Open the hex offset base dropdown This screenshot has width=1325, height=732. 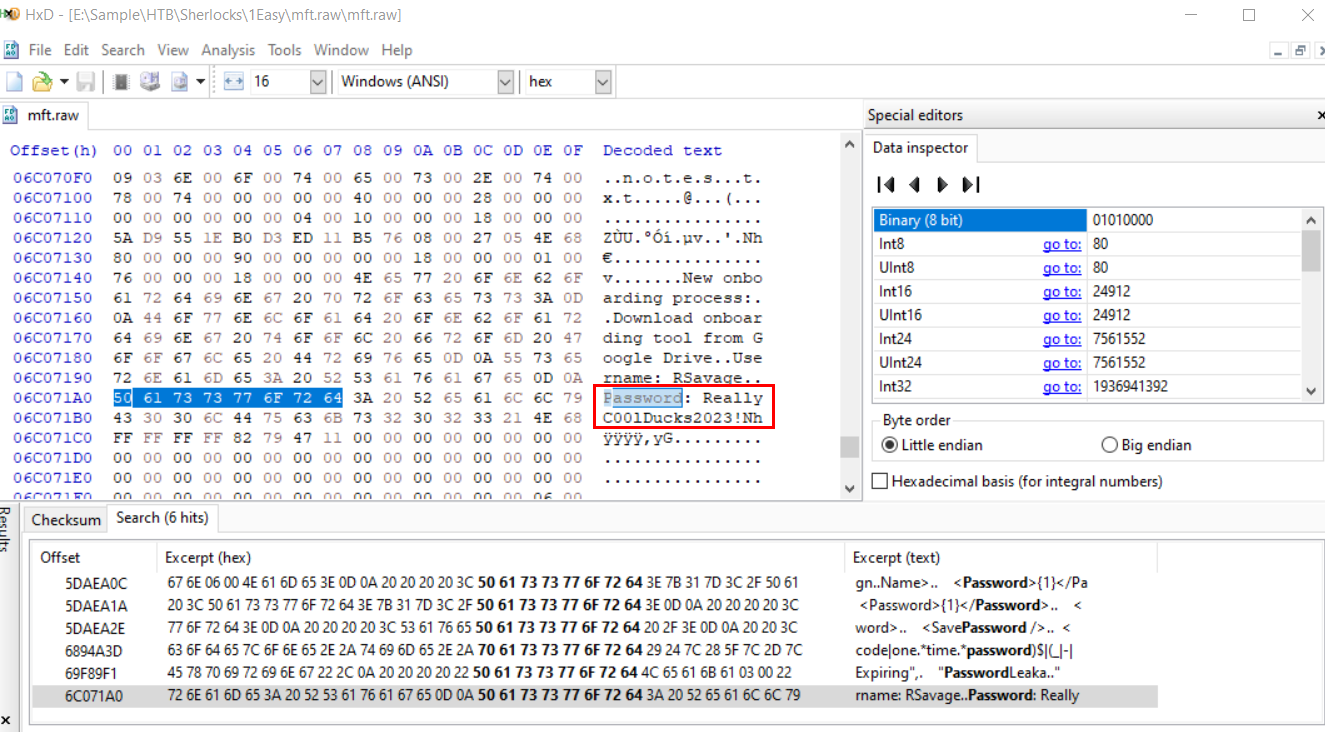click(602, 82)
